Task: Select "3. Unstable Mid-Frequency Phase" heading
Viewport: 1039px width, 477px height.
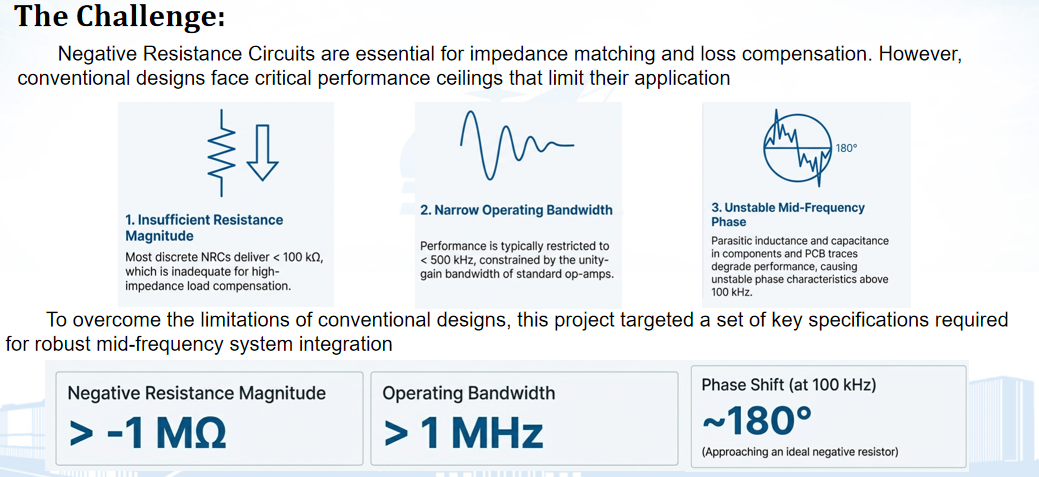Action: pos(788,214)
